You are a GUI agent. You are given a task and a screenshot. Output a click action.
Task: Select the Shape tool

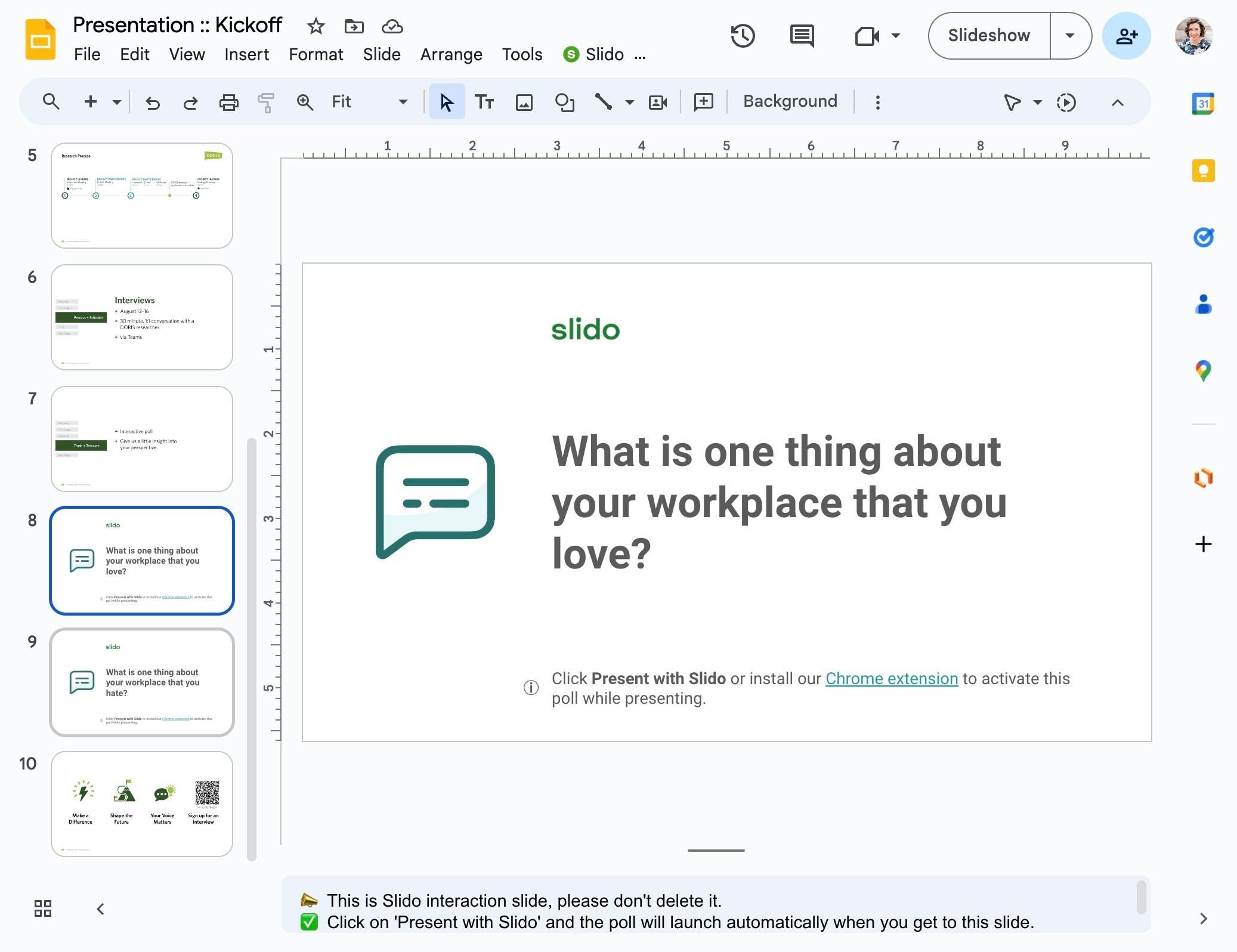(x=564, y=102)
